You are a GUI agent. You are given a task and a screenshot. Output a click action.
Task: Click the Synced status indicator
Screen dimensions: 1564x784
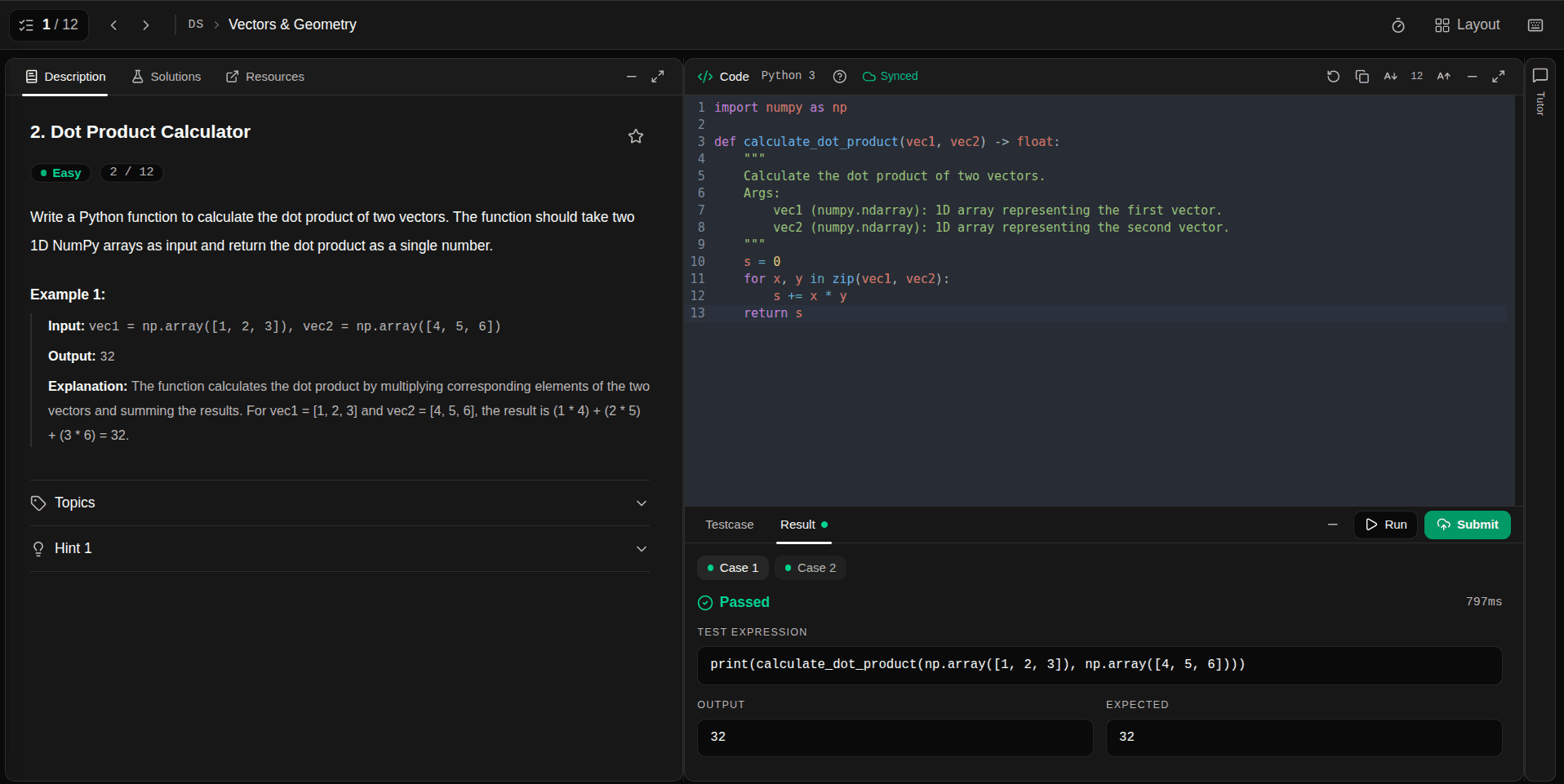[891, 77]
